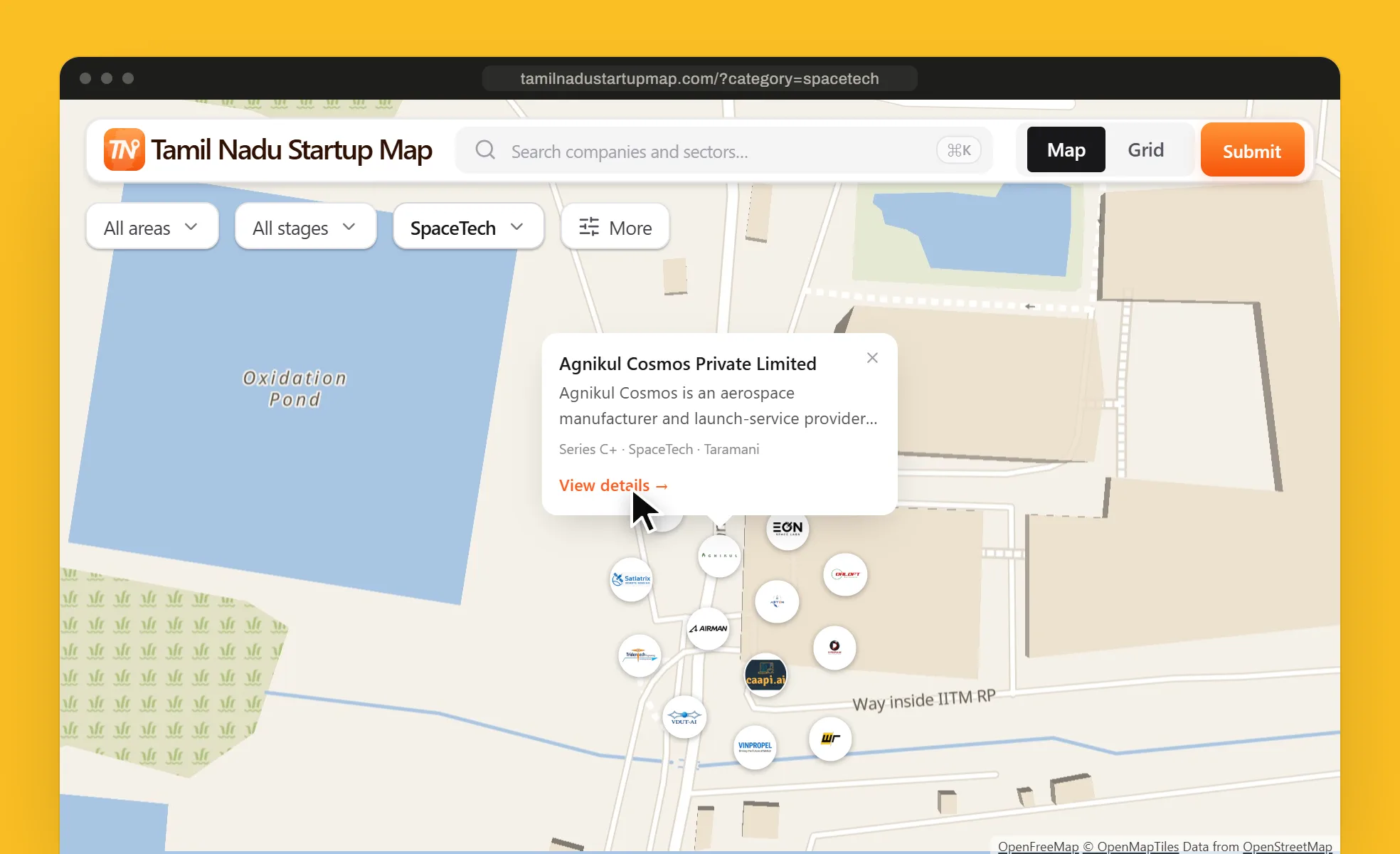Click the search magnifier icon
Viewport: 1400px width, 854px height.
[x=485, y=150]
